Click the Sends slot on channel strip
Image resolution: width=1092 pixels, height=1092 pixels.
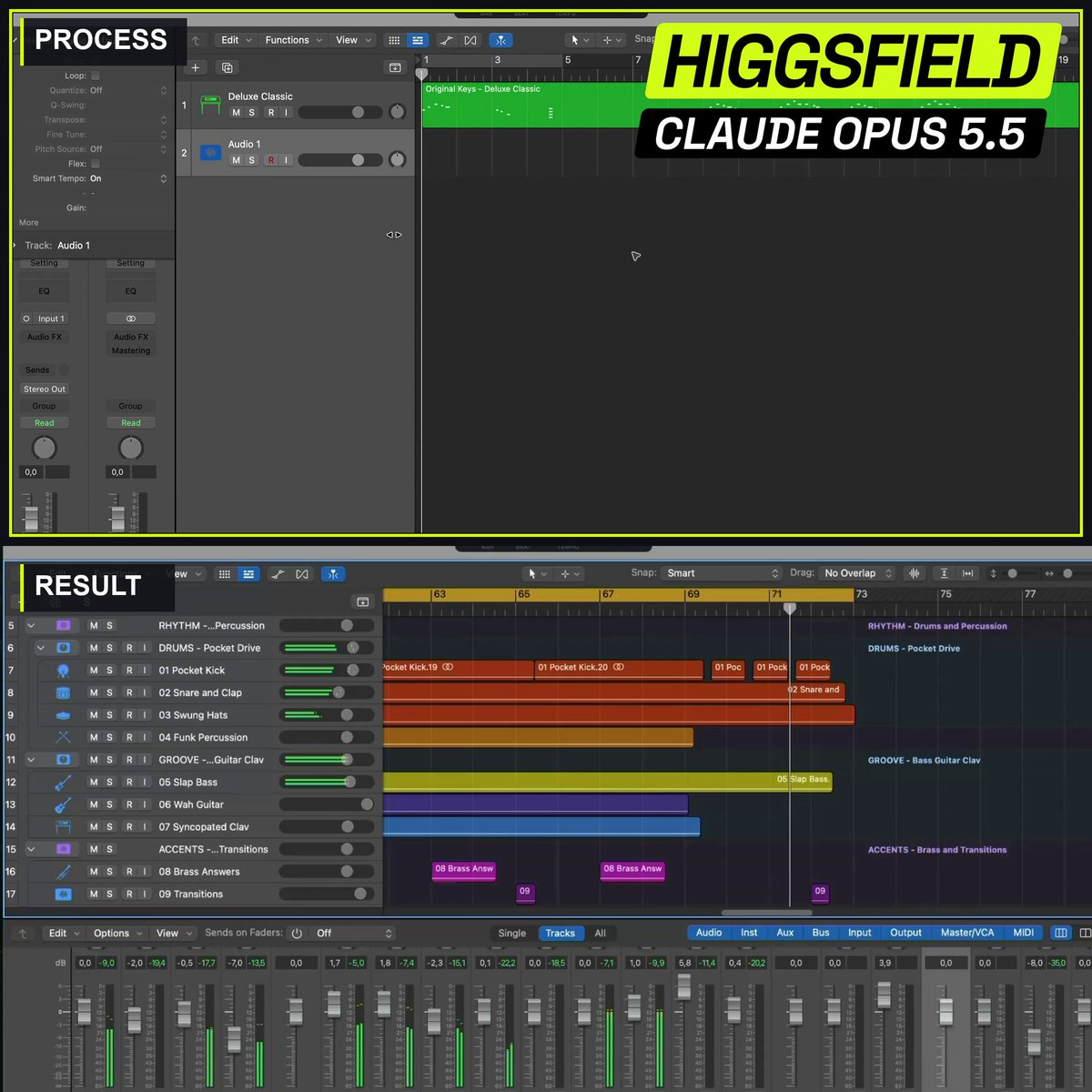[37, 370]
